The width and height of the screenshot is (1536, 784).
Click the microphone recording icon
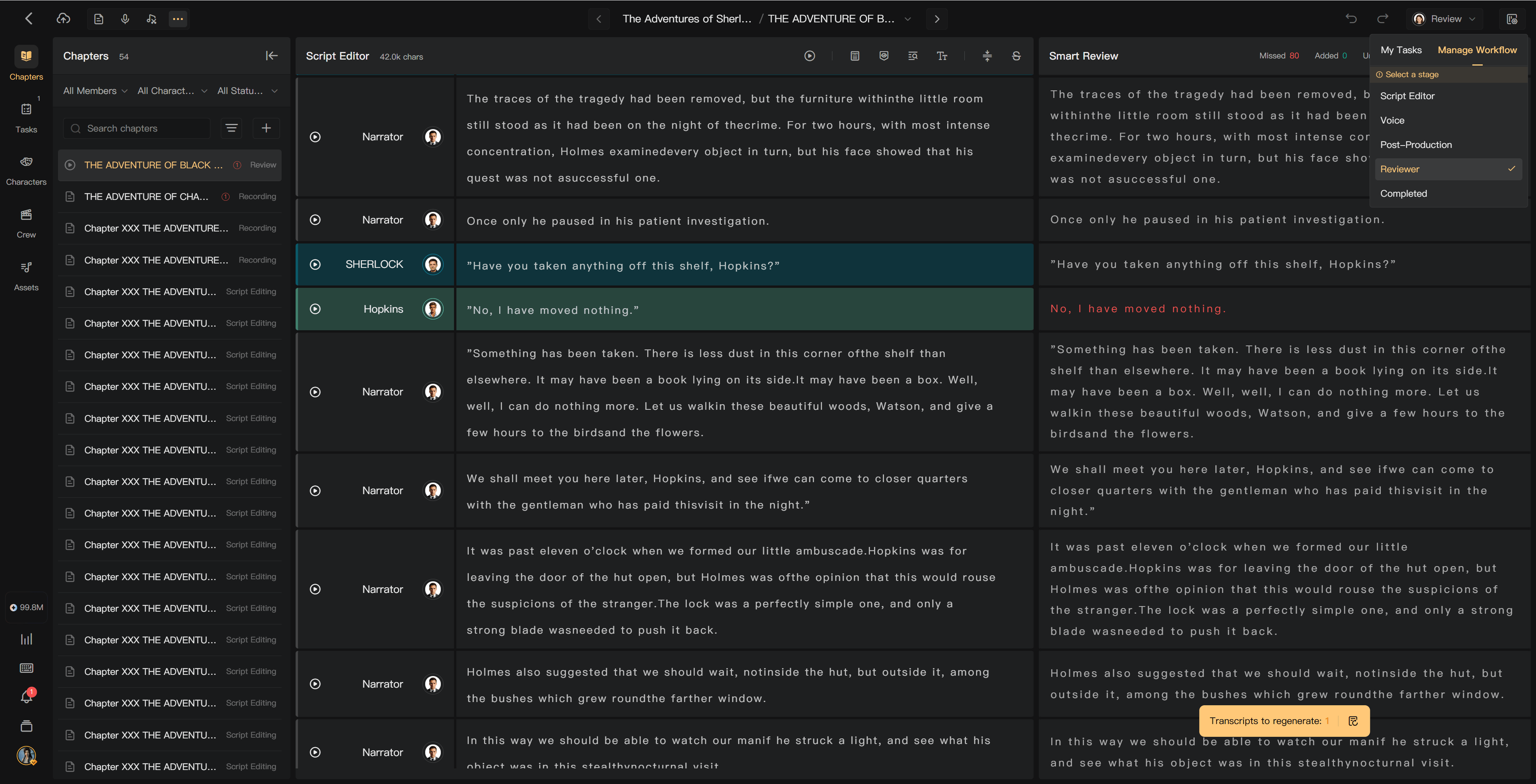[125, 19]
